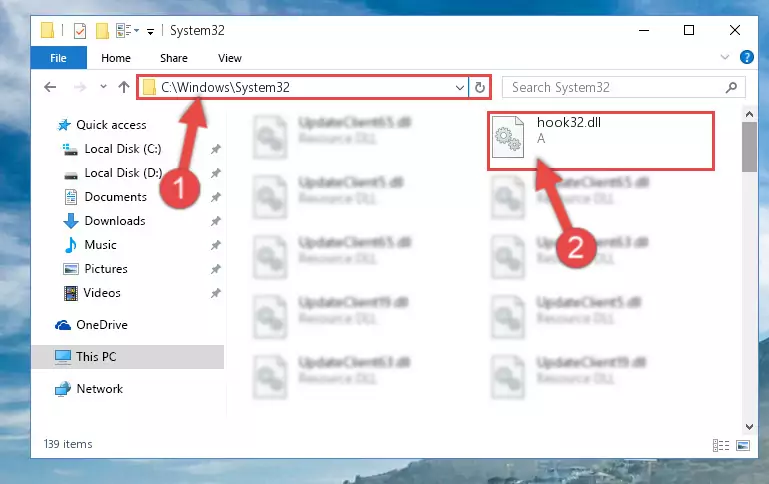This screenshot has height=484, width=769.
Task: Click the address bar path C:\Windows\System32
Action: click(x=225, y=87)
